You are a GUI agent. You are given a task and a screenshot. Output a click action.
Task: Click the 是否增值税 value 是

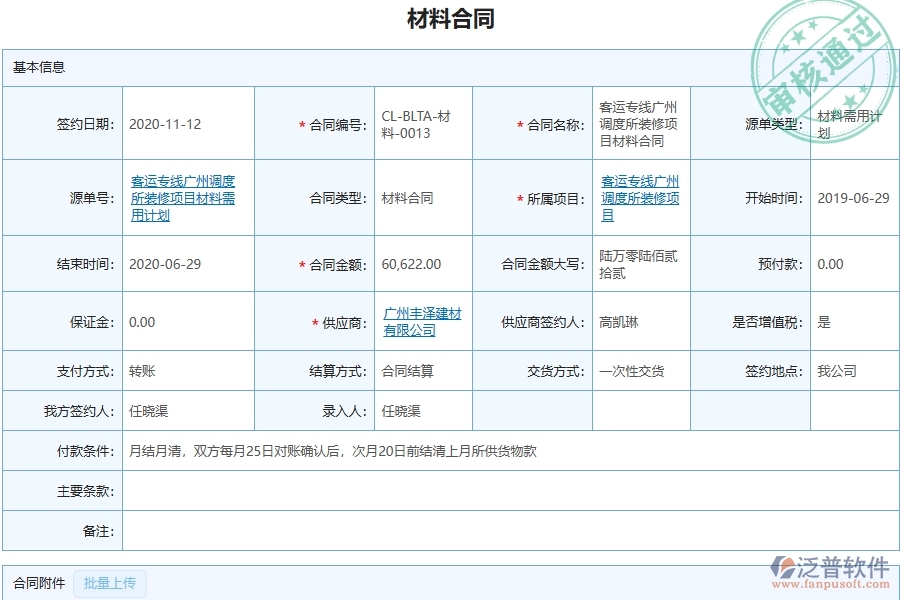826,321
